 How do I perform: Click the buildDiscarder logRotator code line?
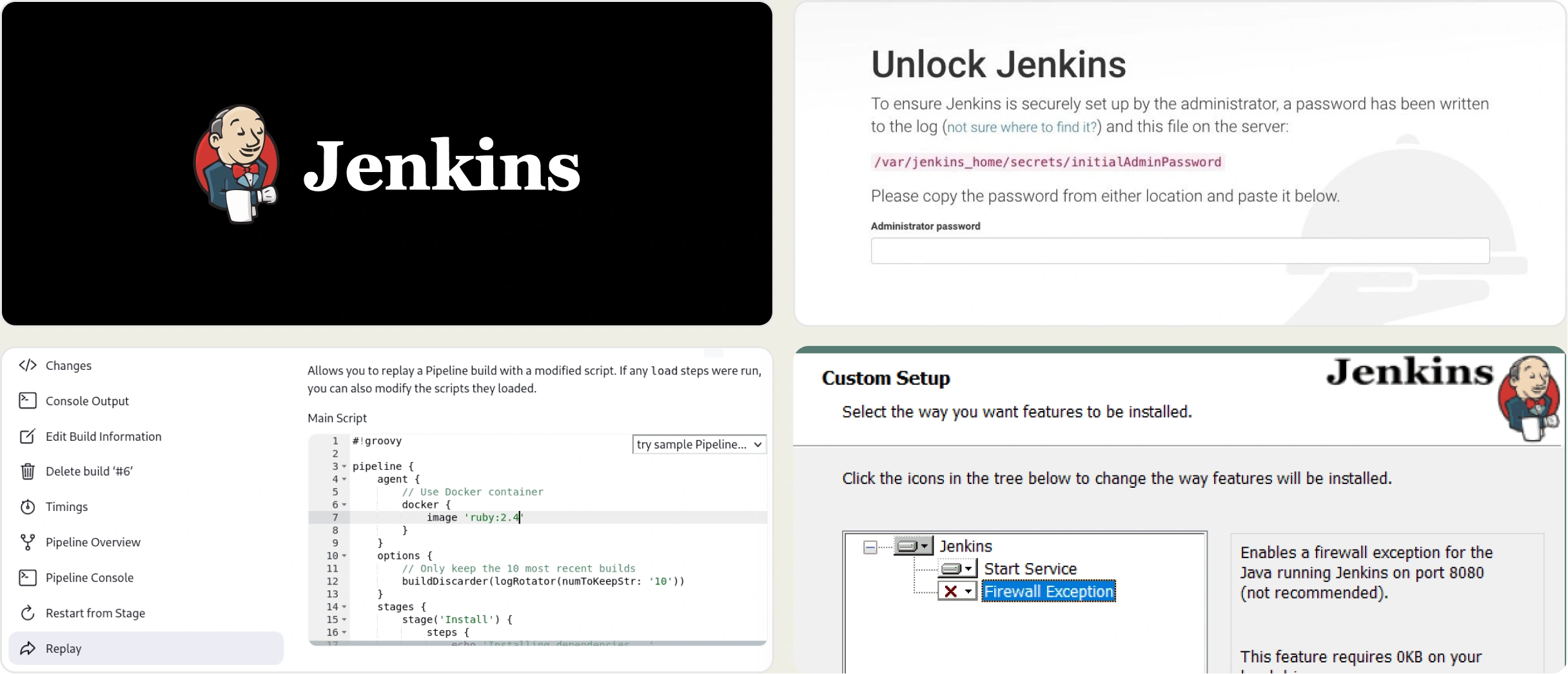coord(543,581)
